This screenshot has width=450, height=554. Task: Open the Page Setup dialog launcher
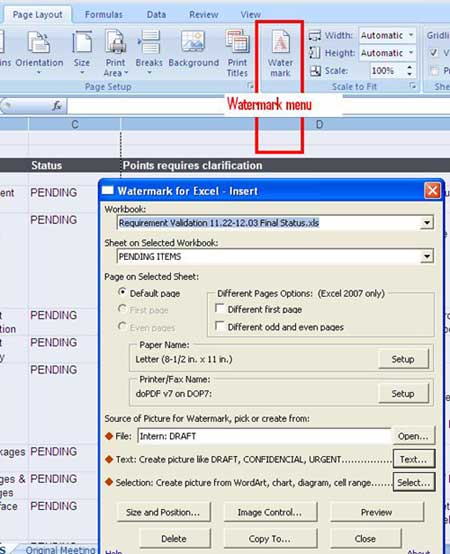tap(250, 86)
